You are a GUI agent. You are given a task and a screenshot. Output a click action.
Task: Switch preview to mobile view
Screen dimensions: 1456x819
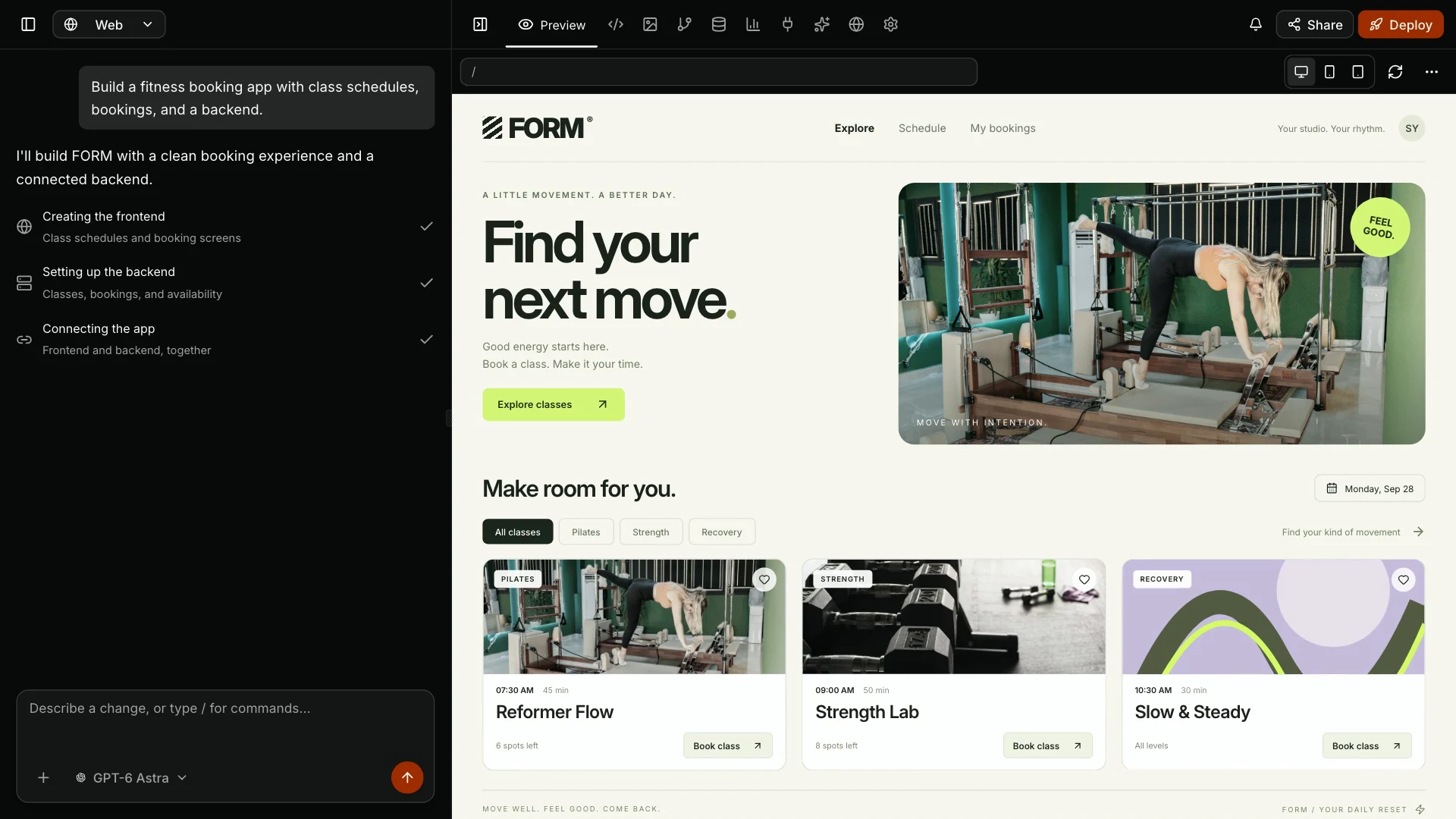click(1329, 71)
